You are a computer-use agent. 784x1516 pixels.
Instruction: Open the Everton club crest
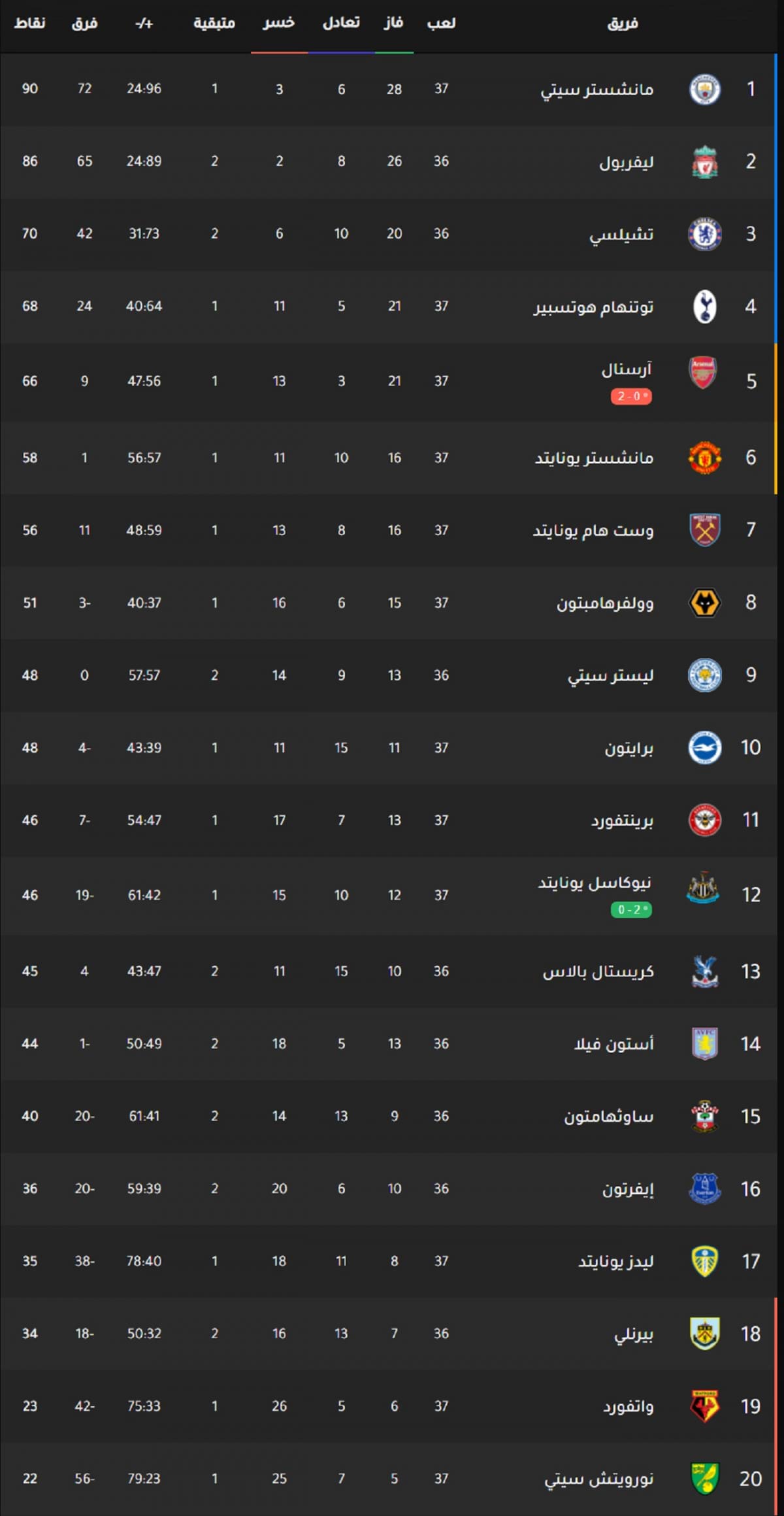[x=704, y=1188]
